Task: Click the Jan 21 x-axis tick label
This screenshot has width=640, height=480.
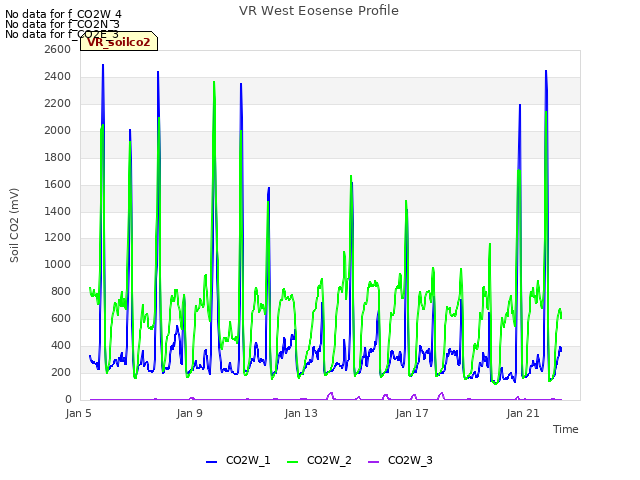Action: (523, 413)
